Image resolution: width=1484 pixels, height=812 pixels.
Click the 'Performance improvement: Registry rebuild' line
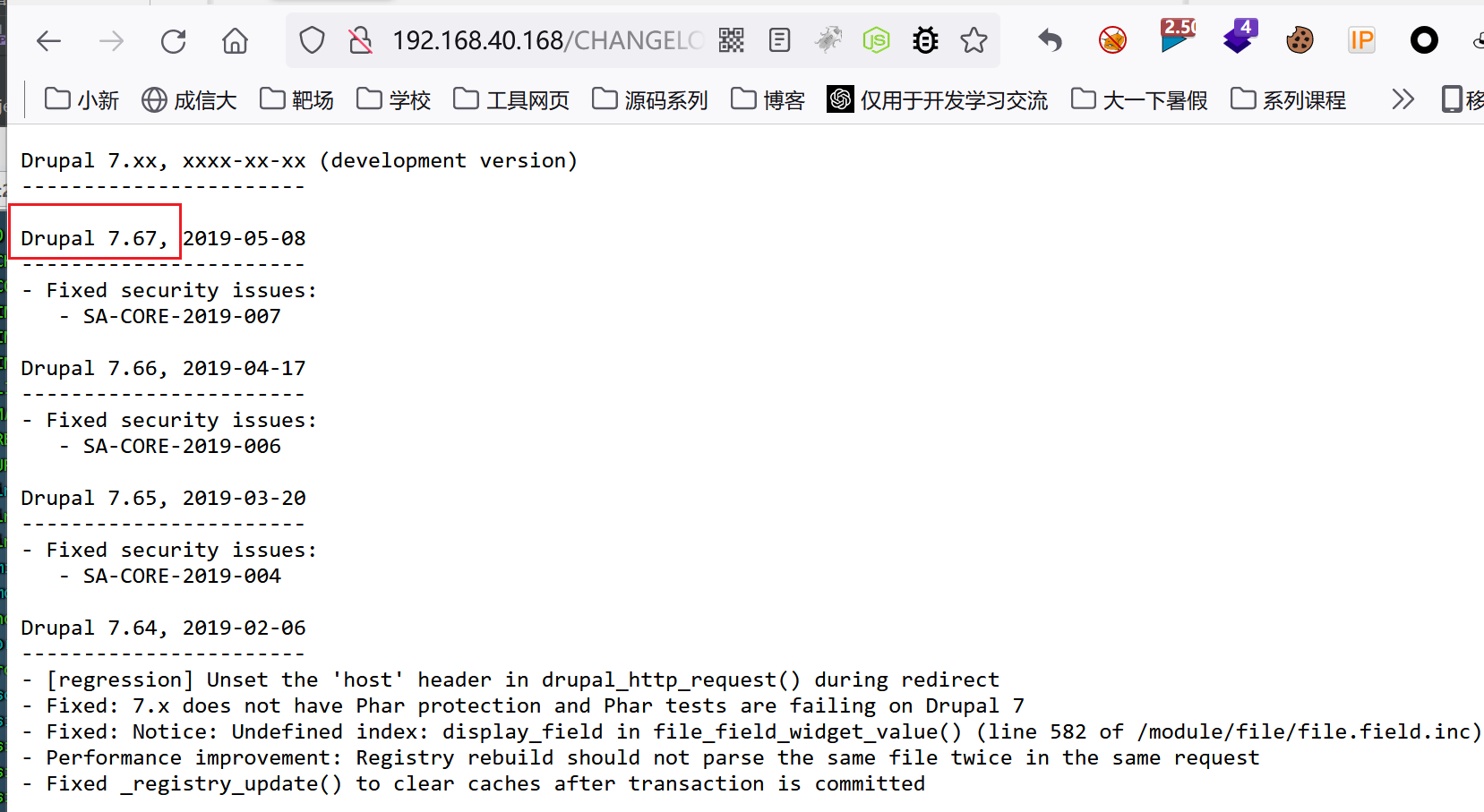click(640, 757)
